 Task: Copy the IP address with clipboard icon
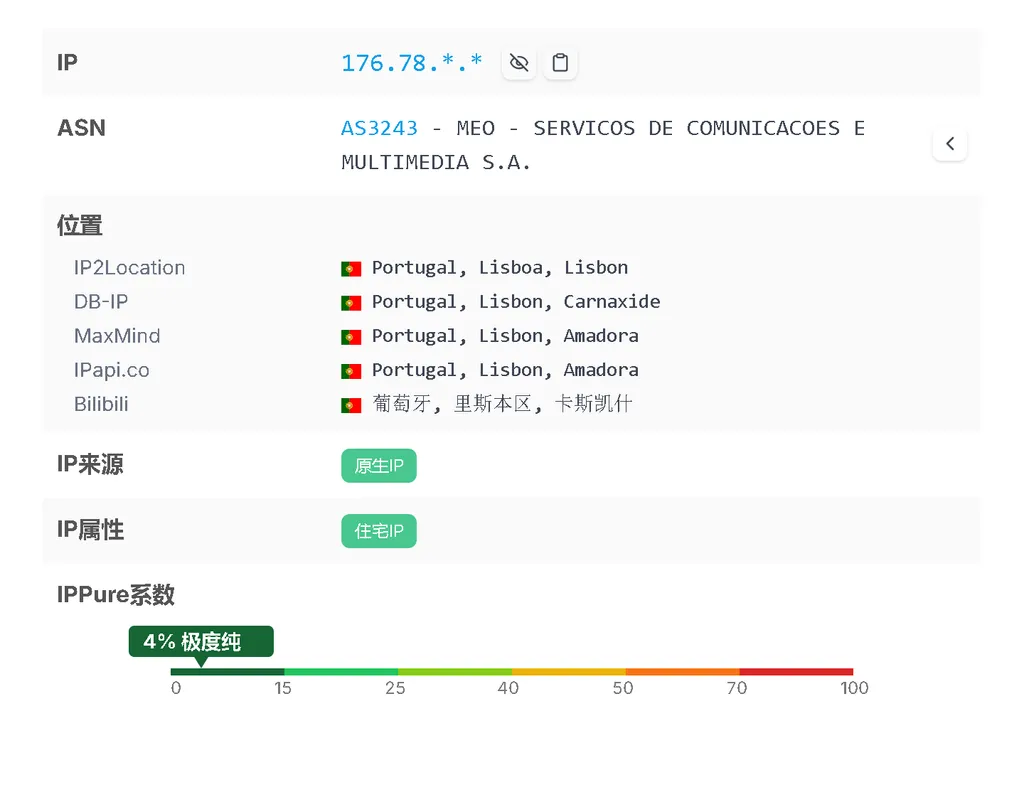point(560,63)
